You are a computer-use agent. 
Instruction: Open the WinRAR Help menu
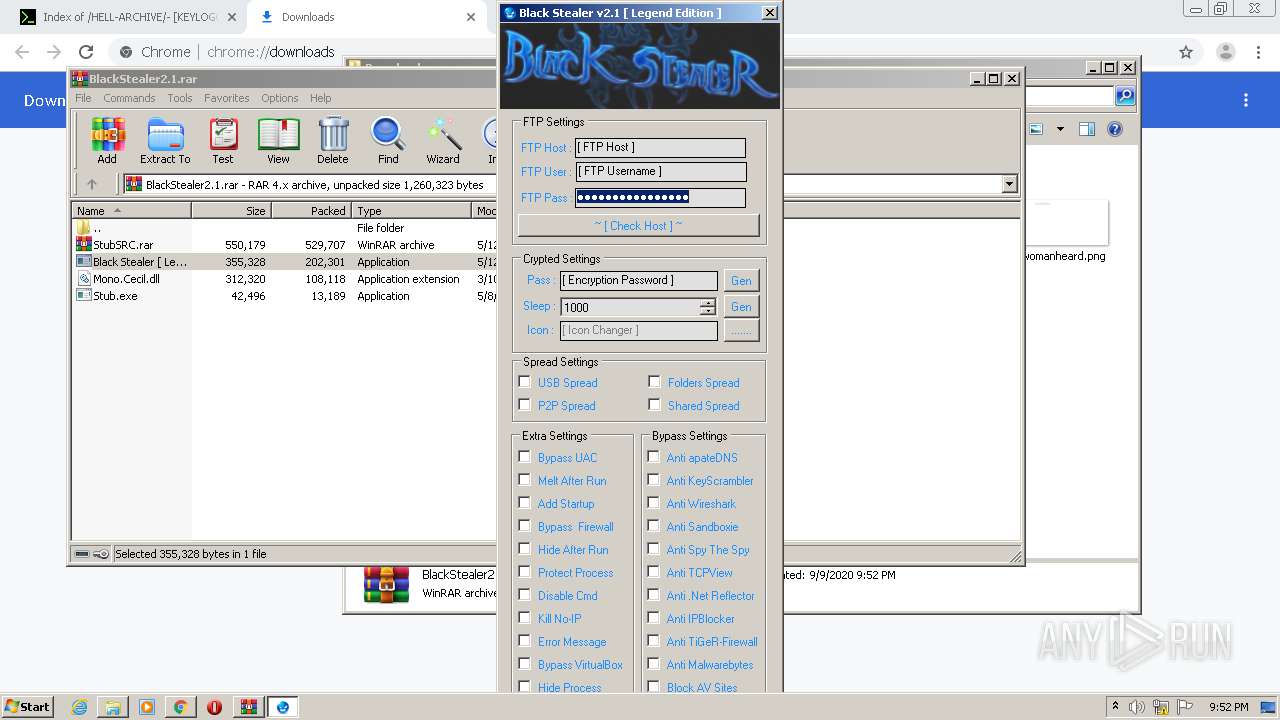pyautogui.click(x=320, y=98)
